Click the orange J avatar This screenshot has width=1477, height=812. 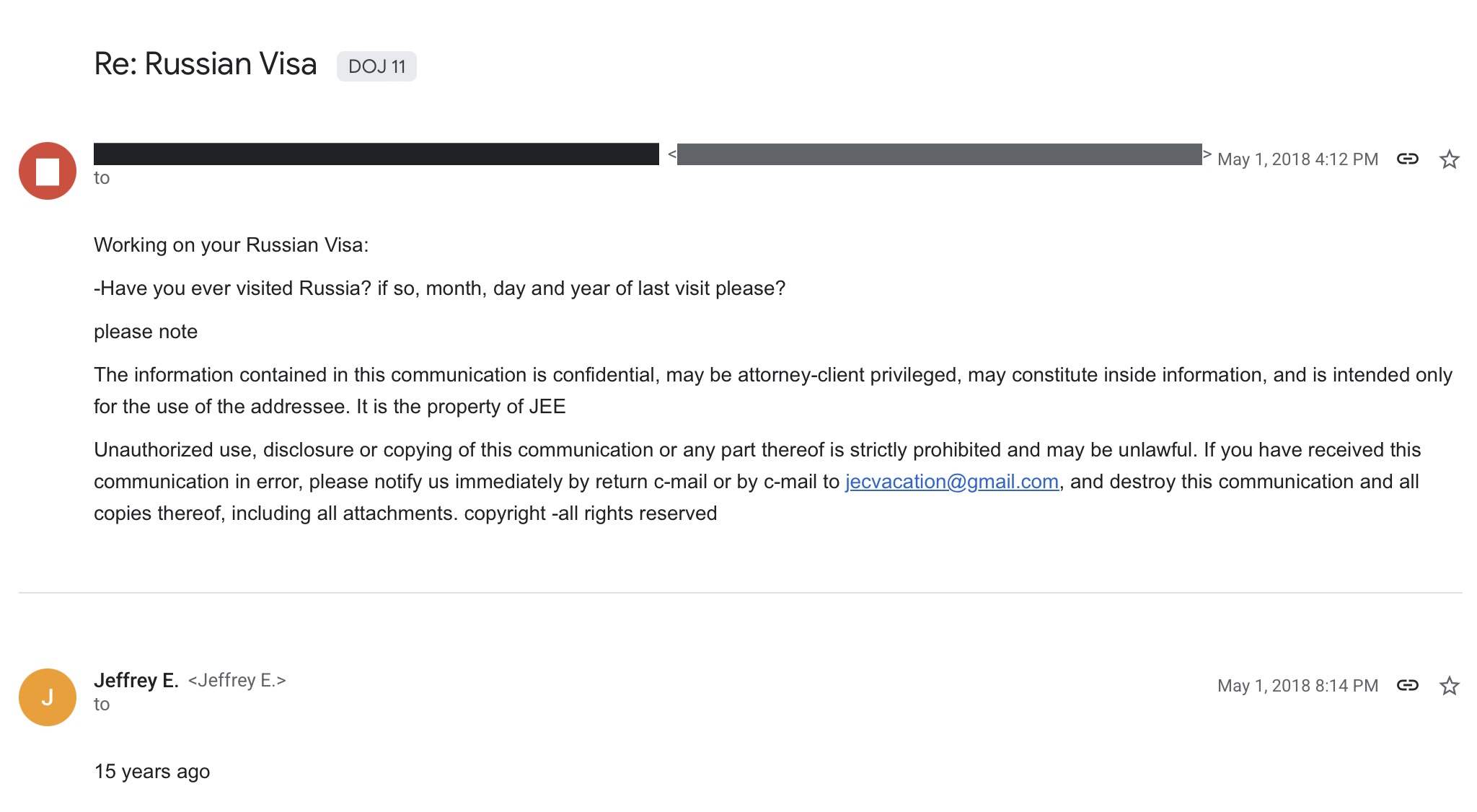48,697
